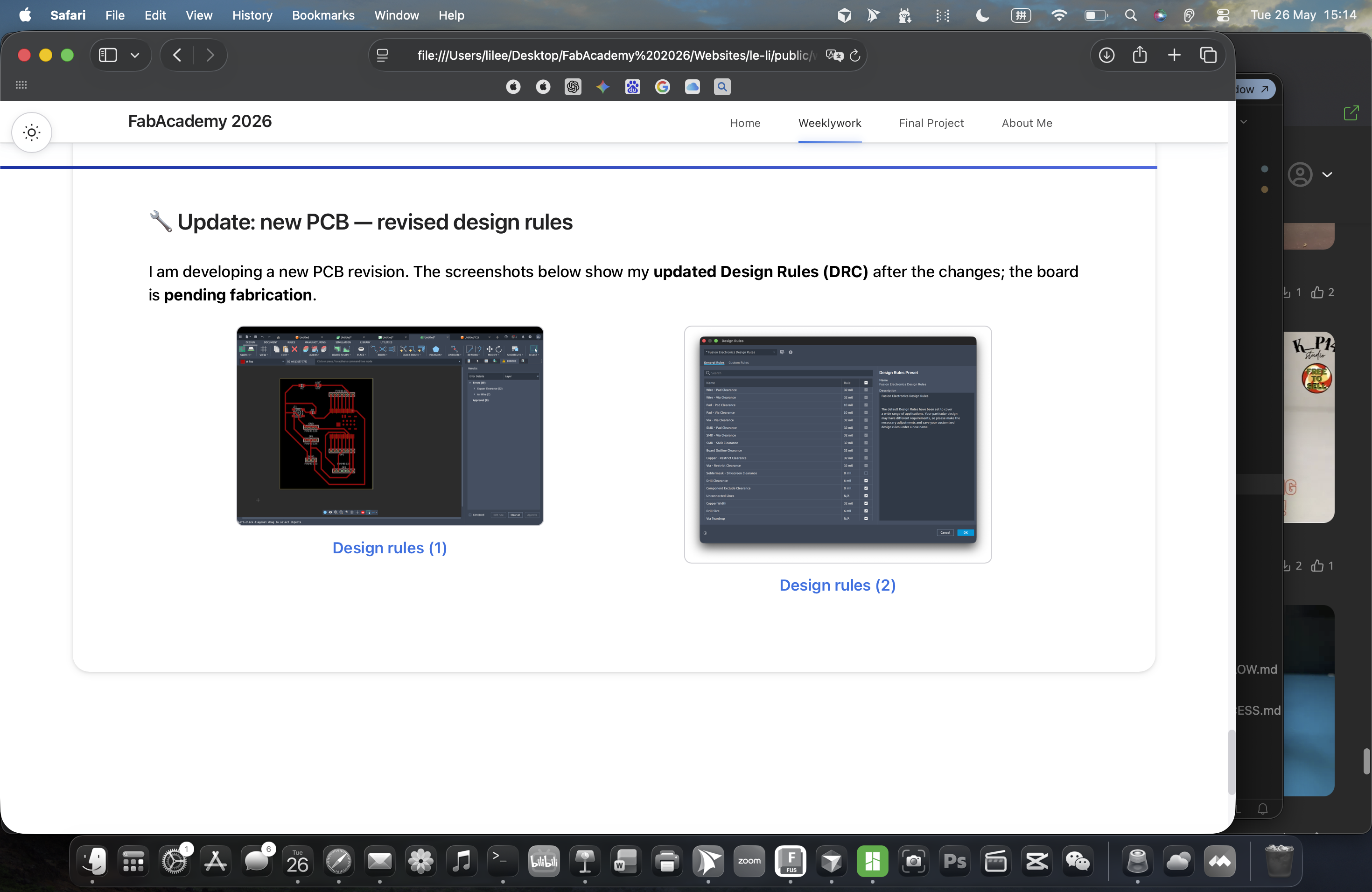Open WeChat from the Dock
The width and height of the screenshot is (1372, 892).
(x=1078, y=862)
